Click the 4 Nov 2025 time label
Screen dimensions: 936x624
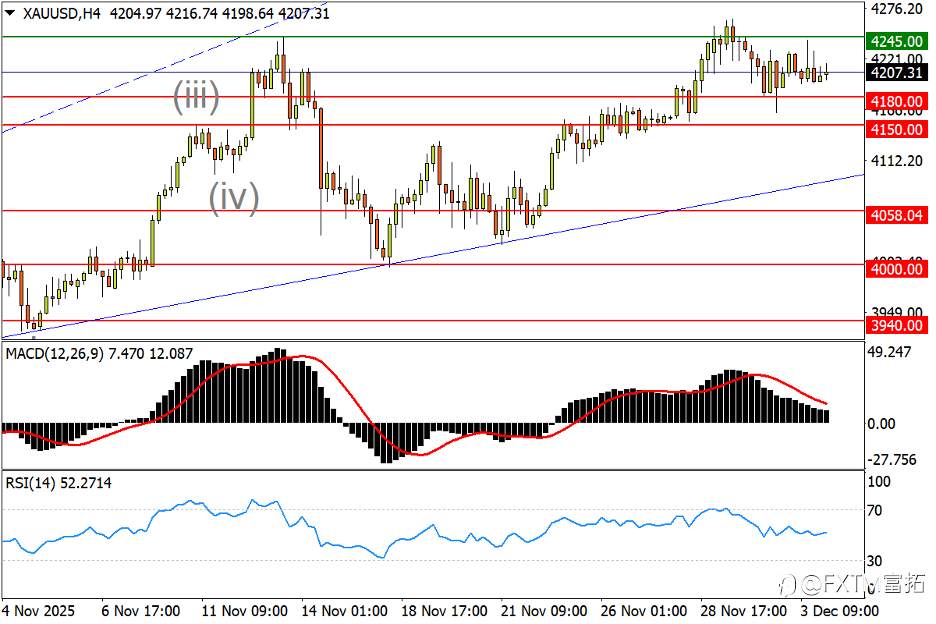click(38, 611)
